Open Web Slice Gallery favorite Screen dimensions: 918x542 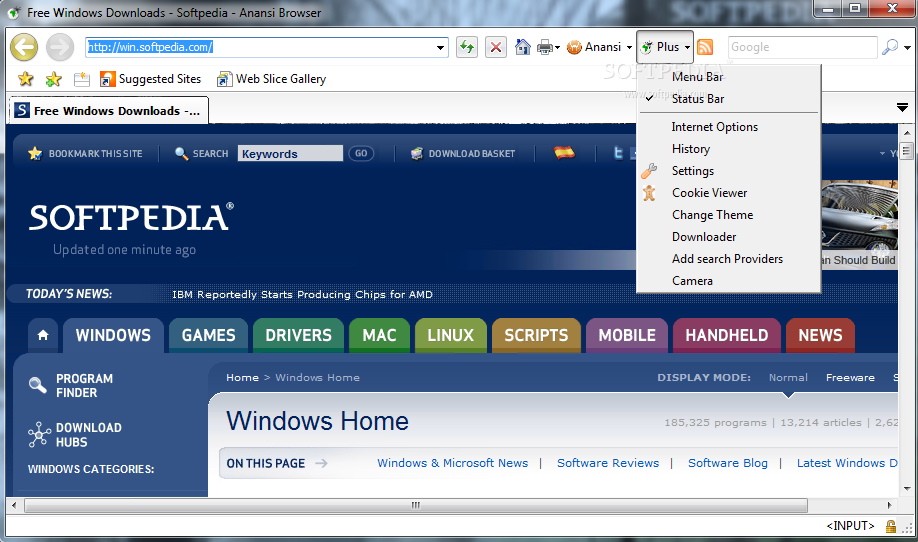coord(271,79)
